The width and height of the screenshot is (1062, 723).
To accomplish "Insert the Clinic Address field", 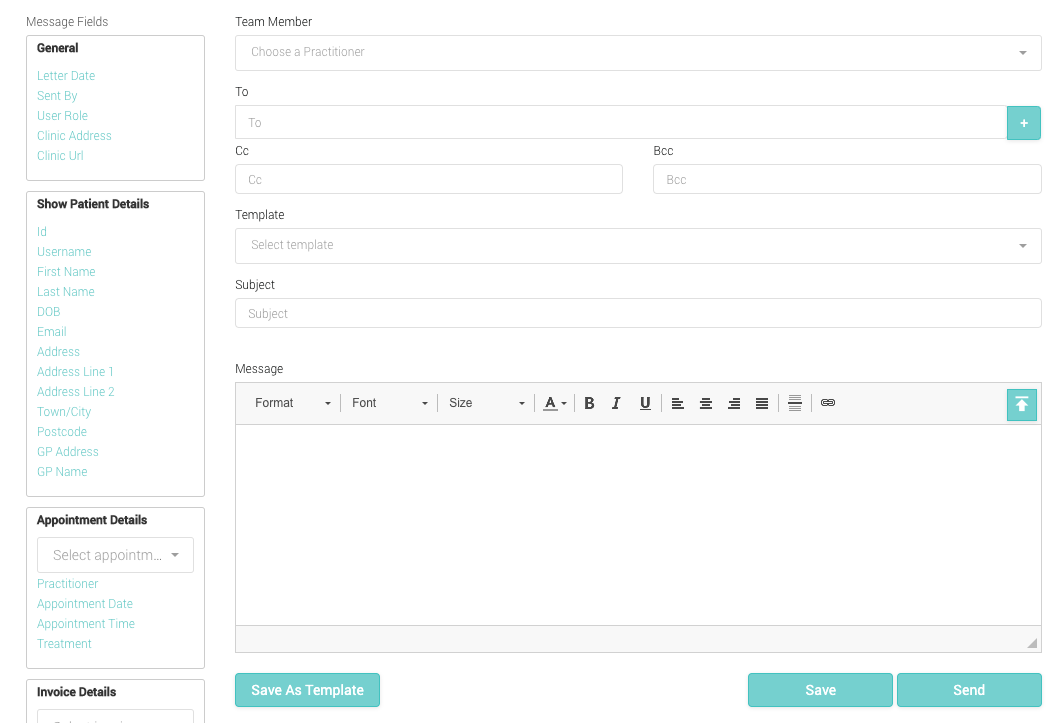I will pos(74,136).
